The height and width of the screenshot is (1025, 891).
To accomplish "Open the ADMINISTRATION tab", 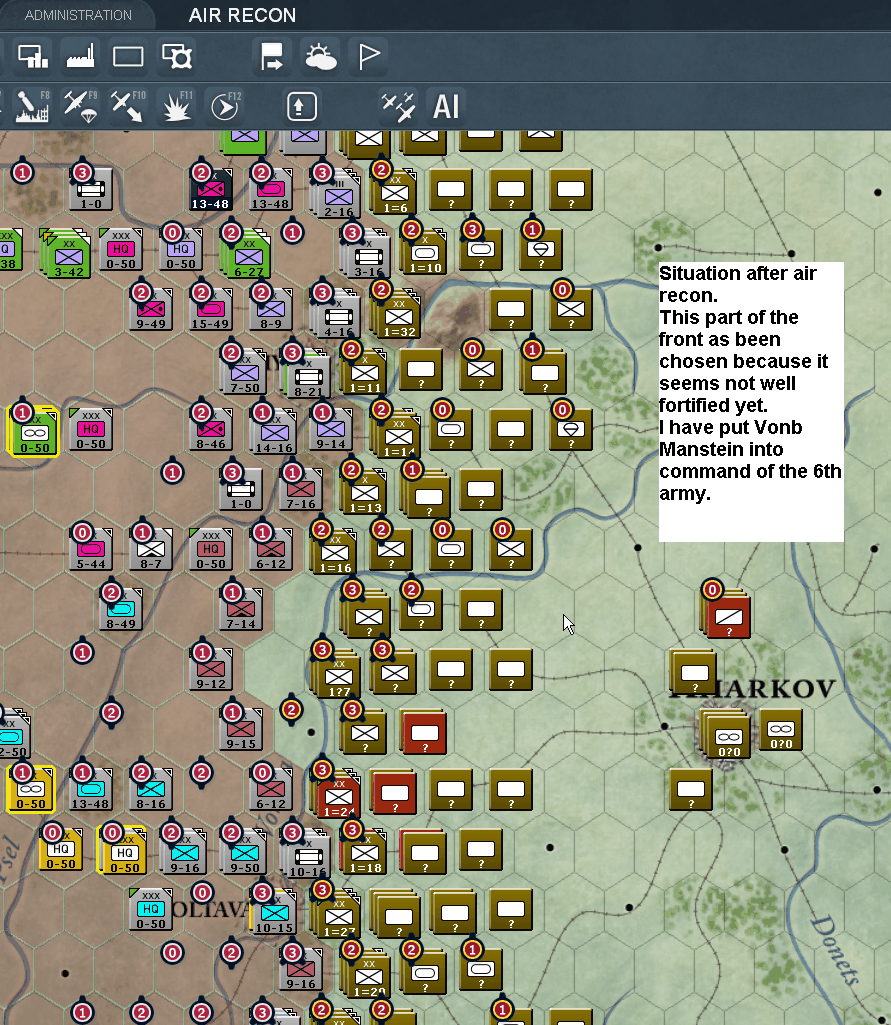I will tap(78, 14).
